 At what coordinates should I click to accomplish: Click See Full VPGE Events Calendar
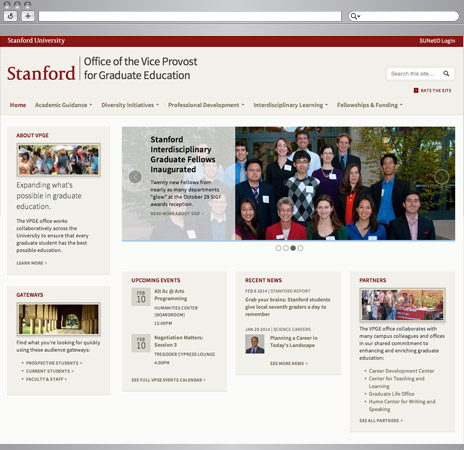coord(168,380)
